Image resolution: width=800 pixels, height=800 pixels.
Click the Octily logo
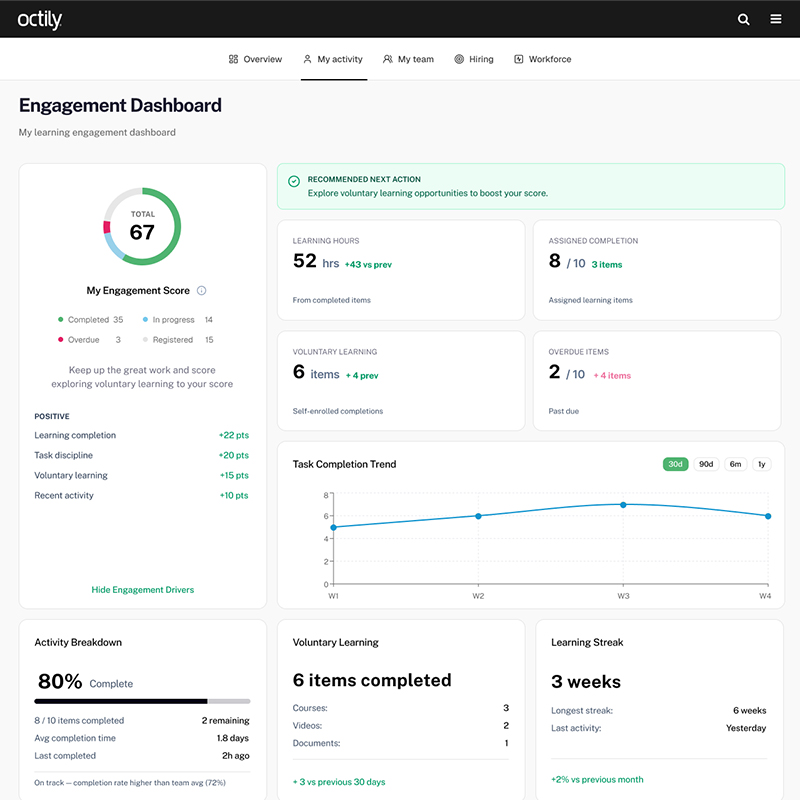(39, 19)
